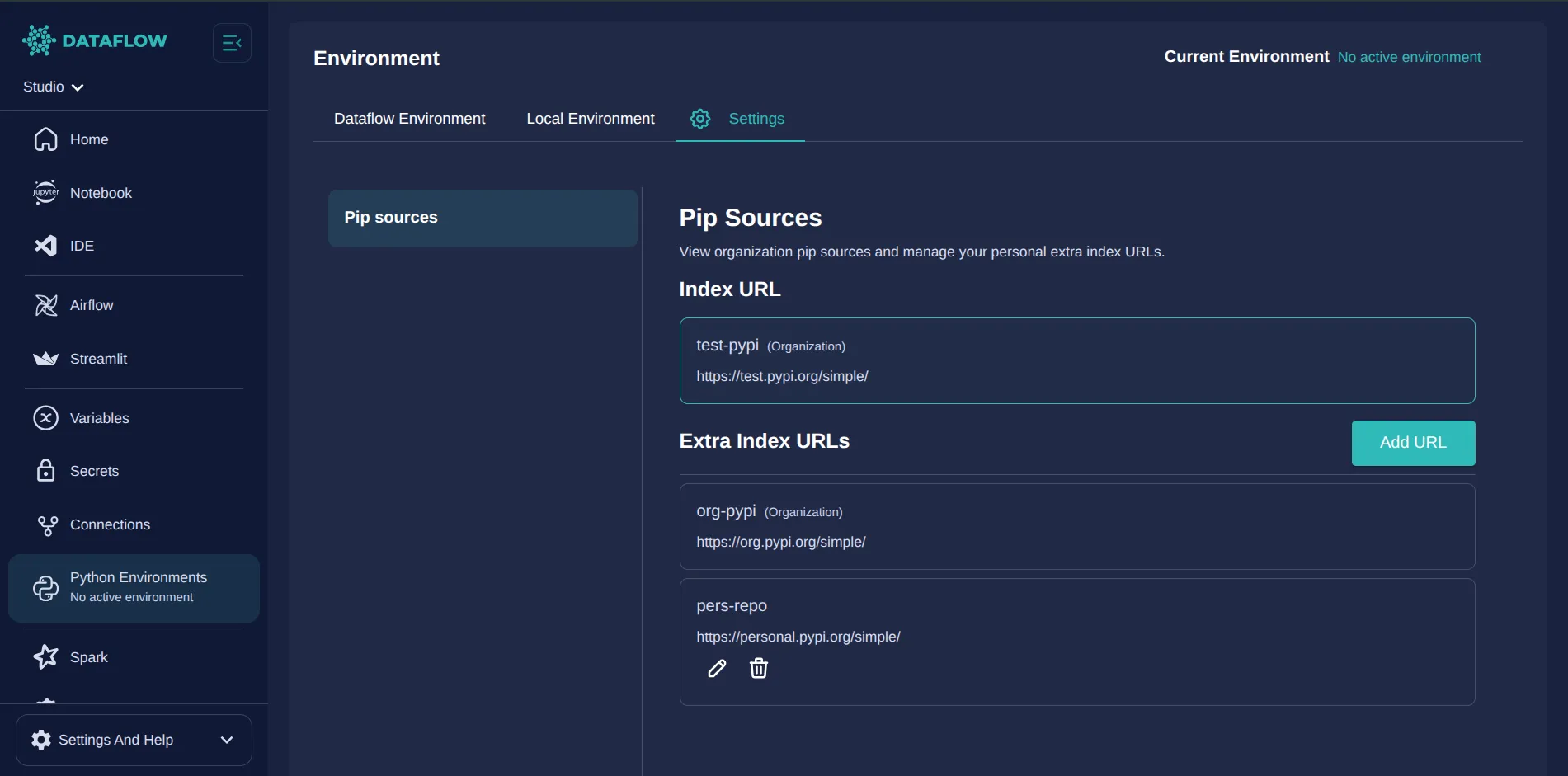
Task: Collapse the sidebar with the collapse icon
Action: coord(232,42)
